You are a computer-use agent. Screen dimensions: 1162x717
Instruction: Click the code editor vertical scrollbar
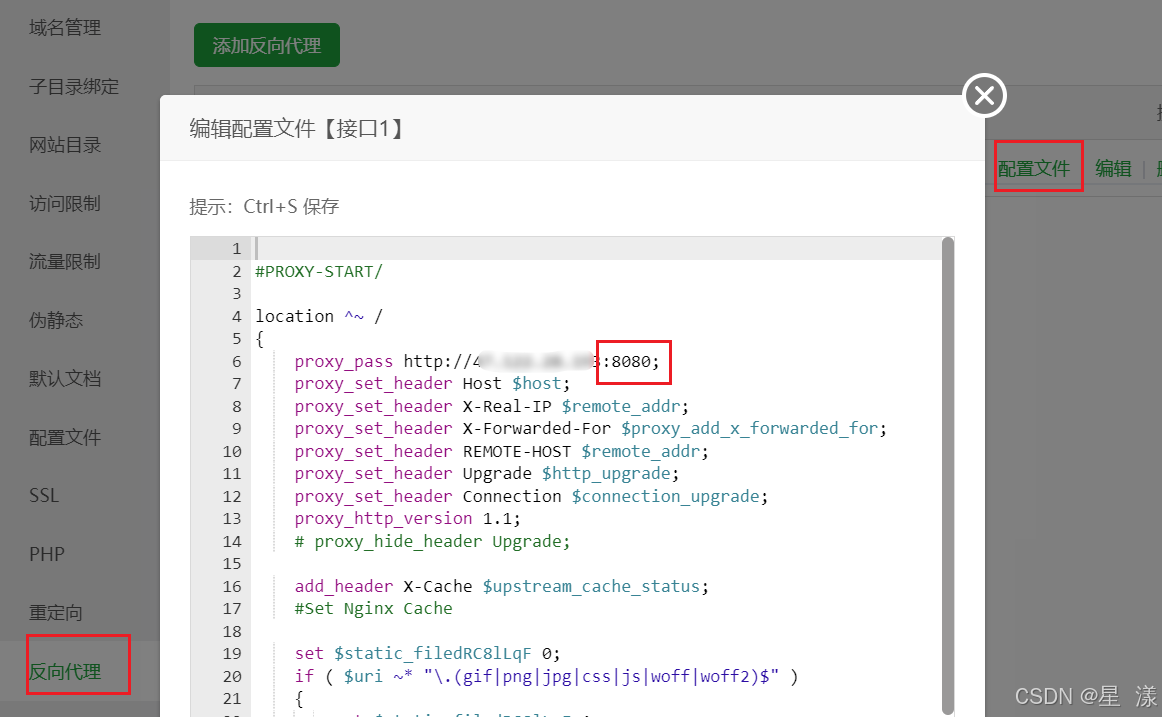point(947,474)
